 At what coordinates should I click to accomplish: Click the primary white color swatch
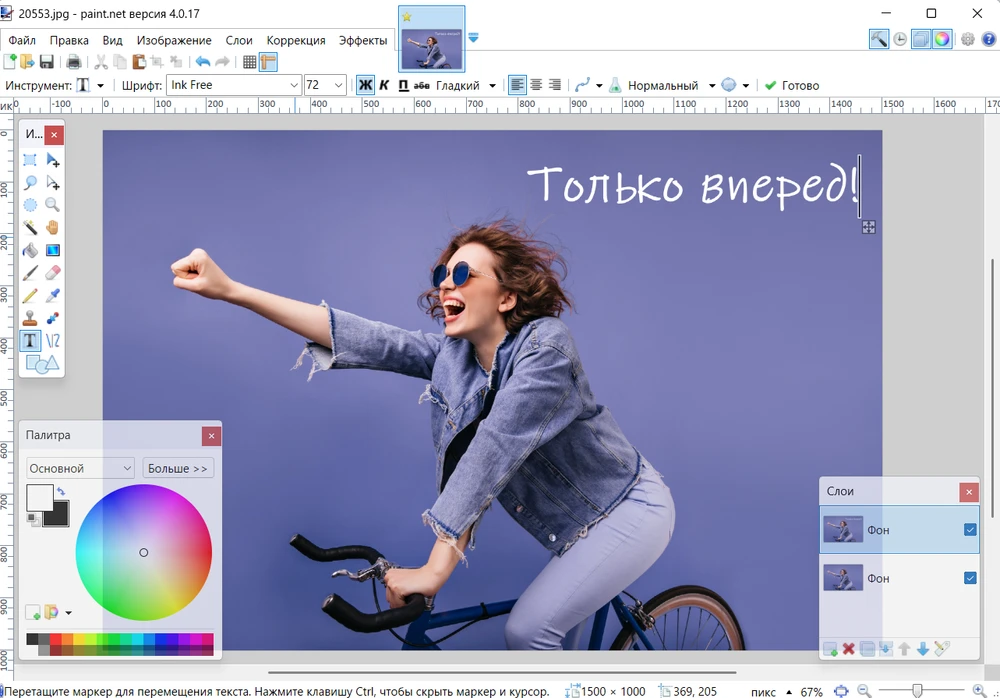(38, 496)
